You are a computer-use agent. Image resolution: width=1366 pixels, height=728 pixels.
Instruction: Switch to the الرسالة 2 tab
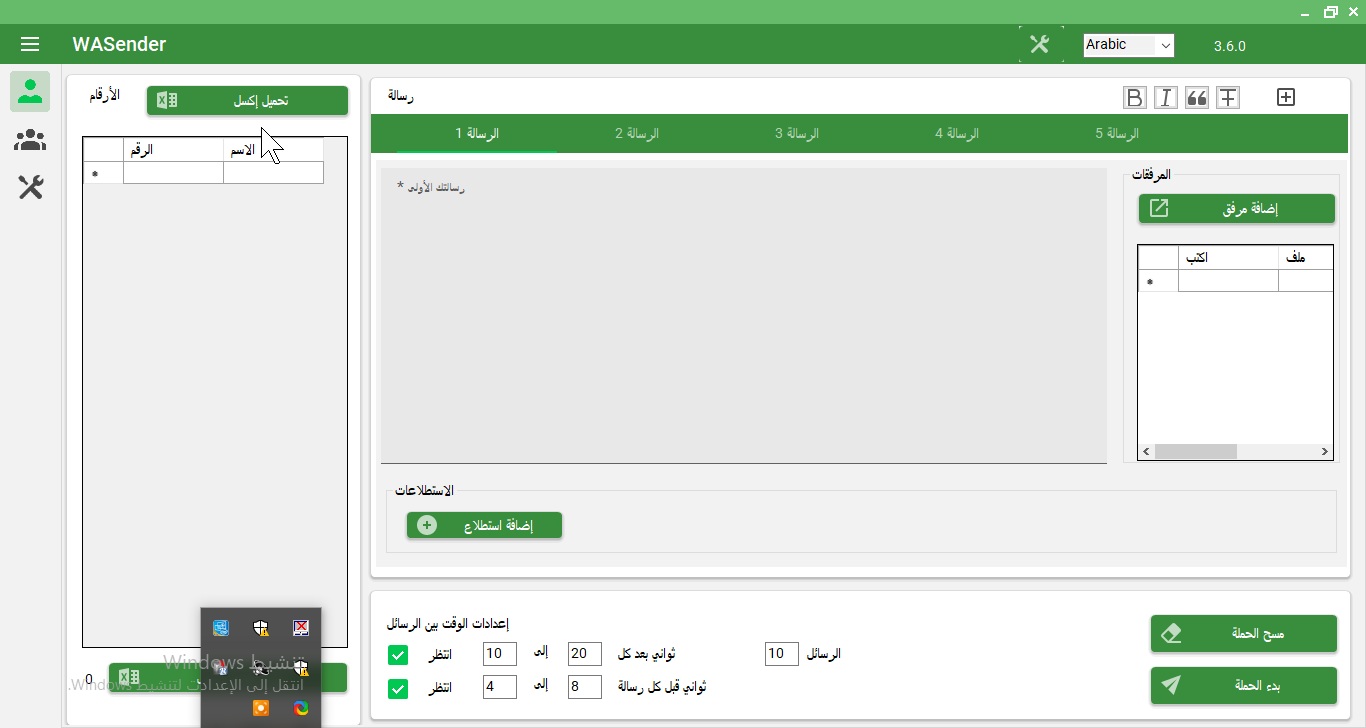[637, 133]
